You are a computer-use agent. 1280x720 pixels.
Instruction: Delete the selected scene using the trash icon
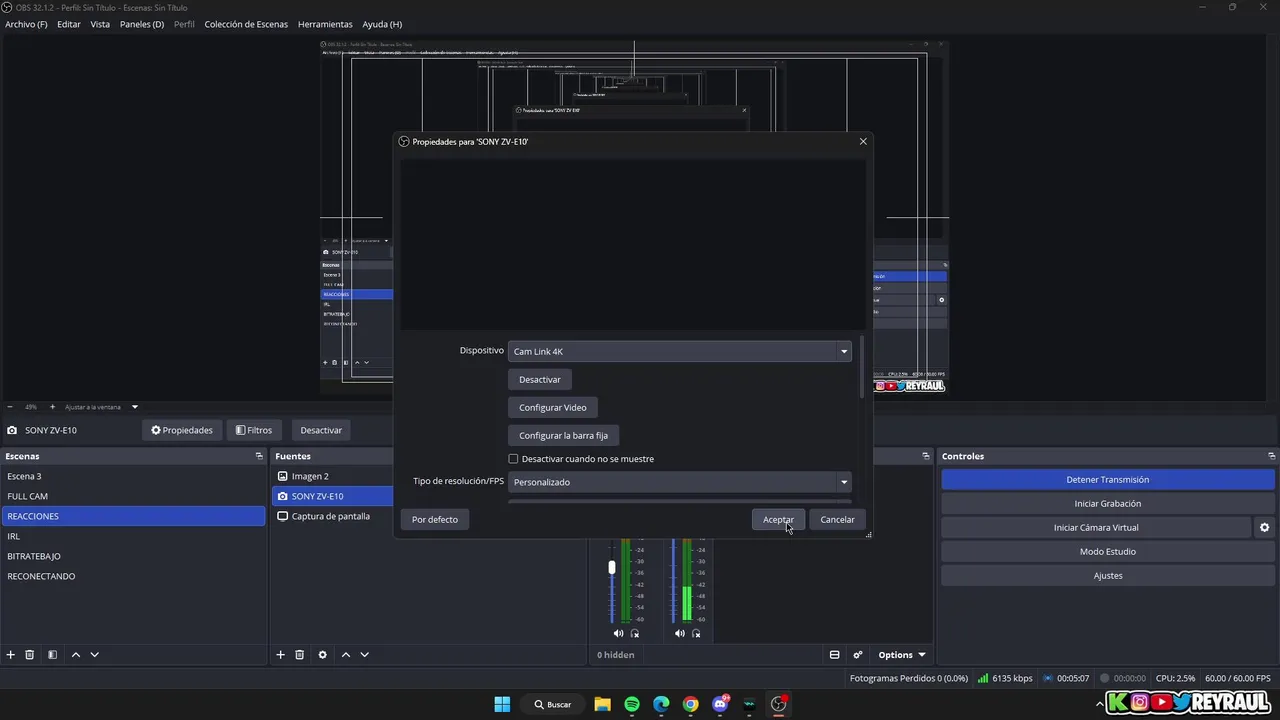pyautogui.click(x=30, y=655)
